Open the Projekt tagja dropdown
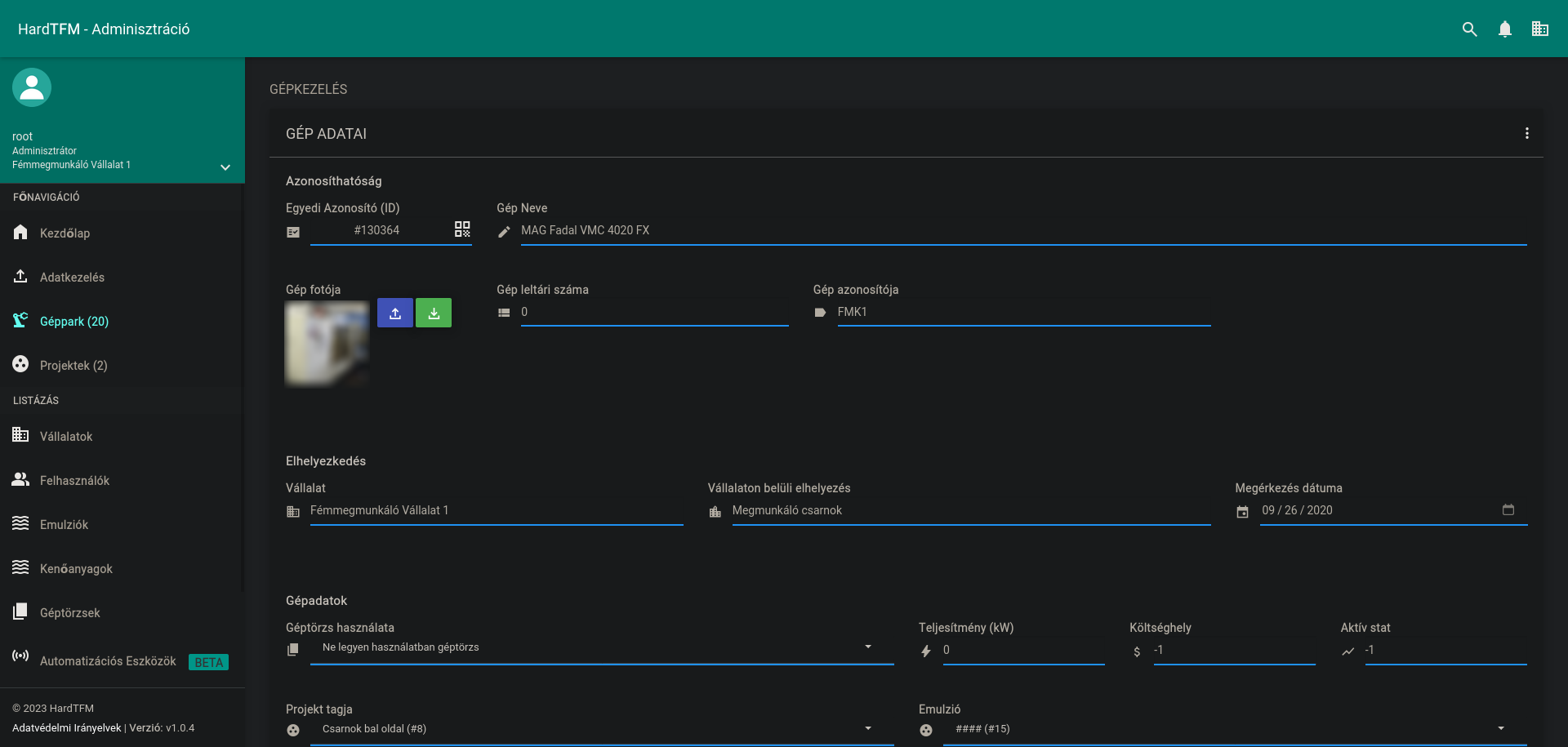 tap(868, 728)
